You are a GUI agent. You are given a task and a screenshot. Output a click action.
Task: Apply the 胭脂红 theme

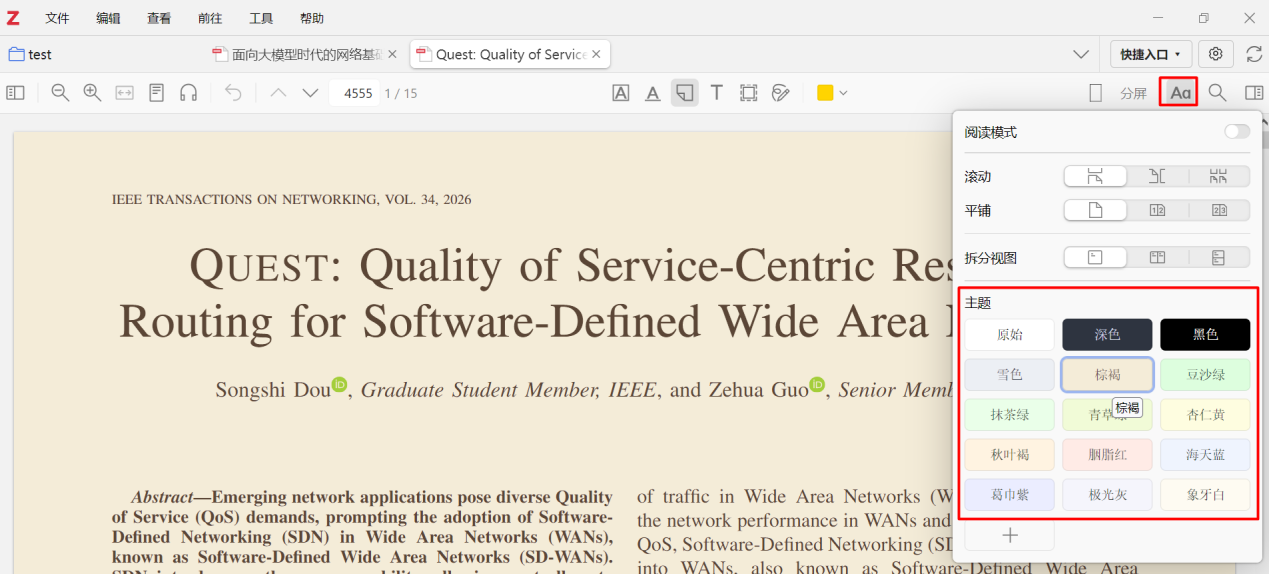1107,454
